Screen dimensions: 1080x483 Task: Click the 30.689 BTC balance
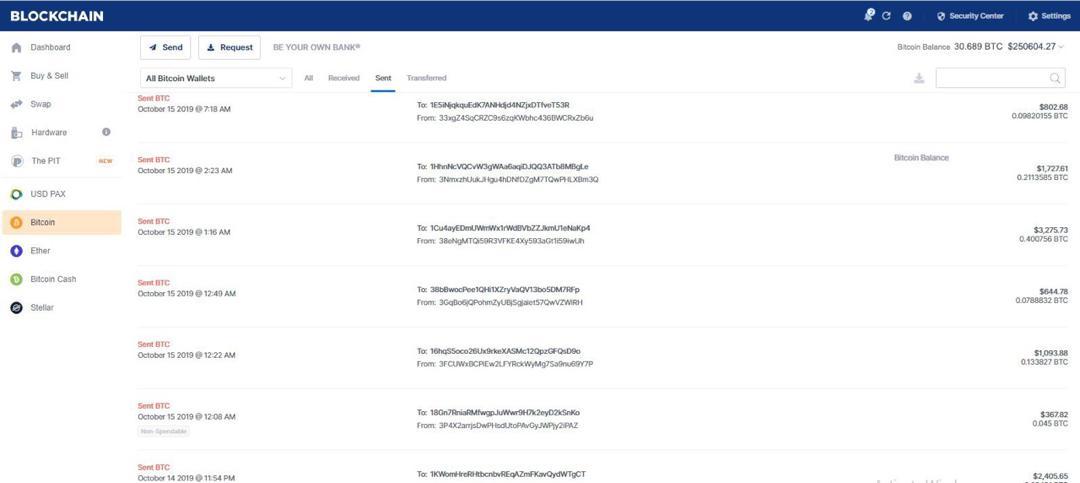pyautogui.click(x=978, y=47)
